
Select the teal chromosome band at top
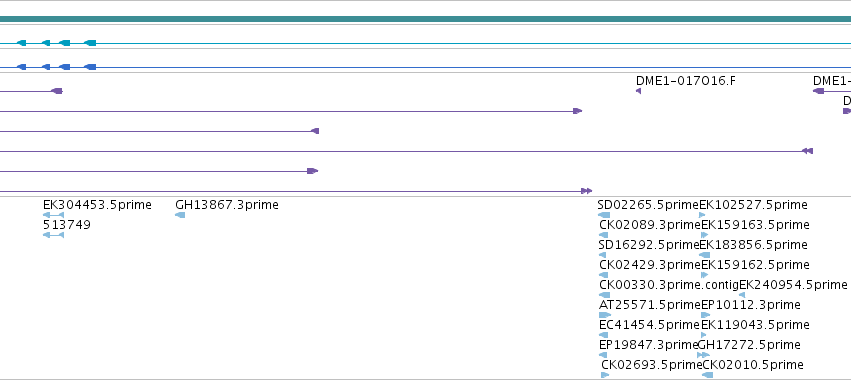tap(426, 19)
